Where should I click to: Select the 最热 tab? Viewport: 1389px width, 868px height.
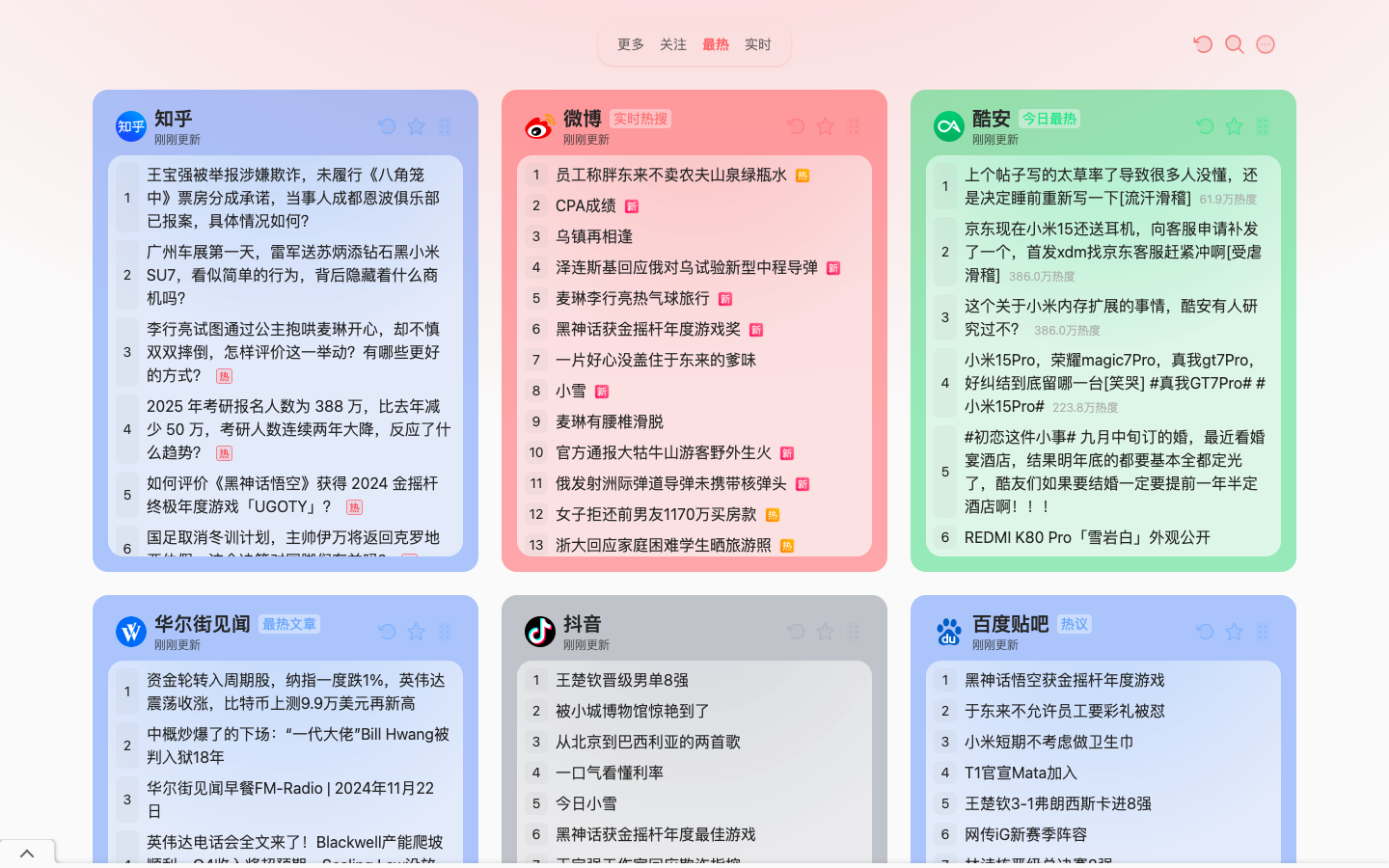716,44
